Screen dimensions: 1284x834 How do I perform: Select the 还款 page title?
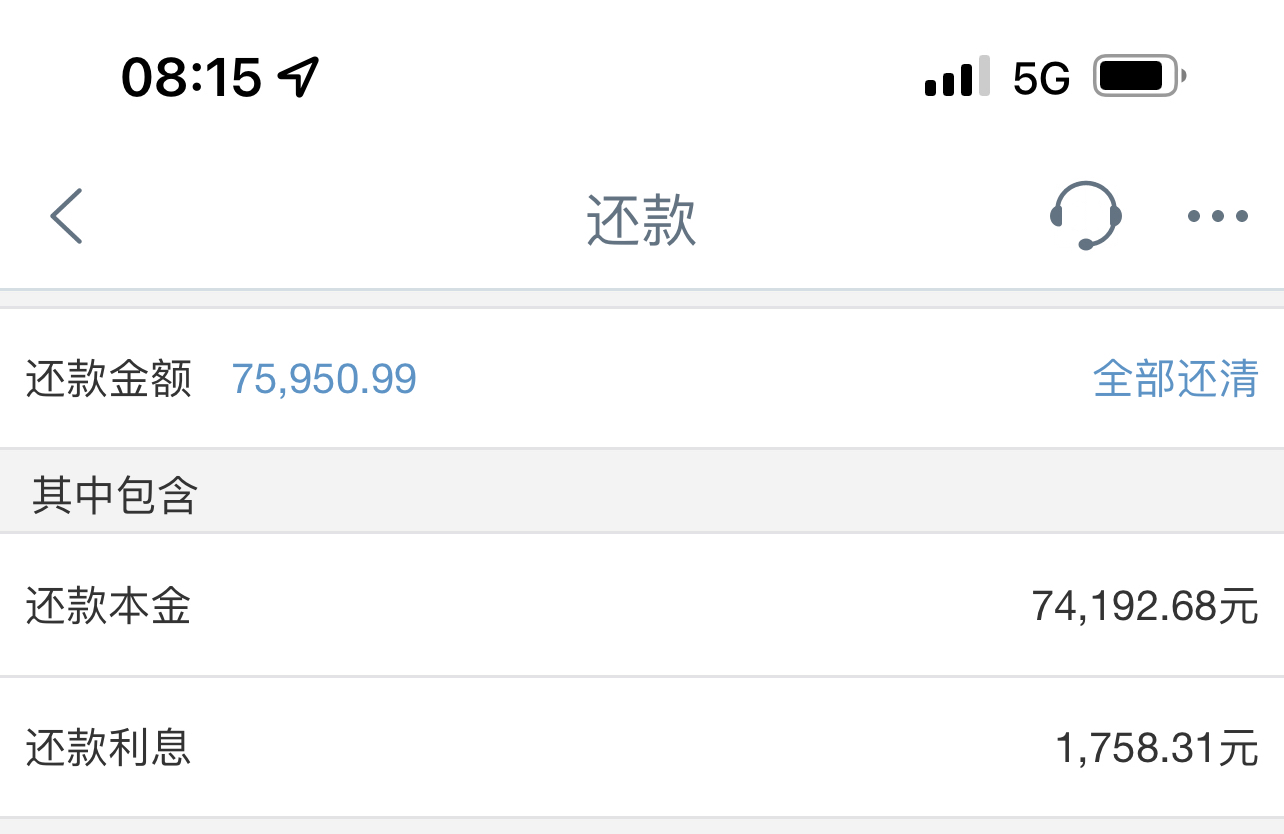pos(641,220)
